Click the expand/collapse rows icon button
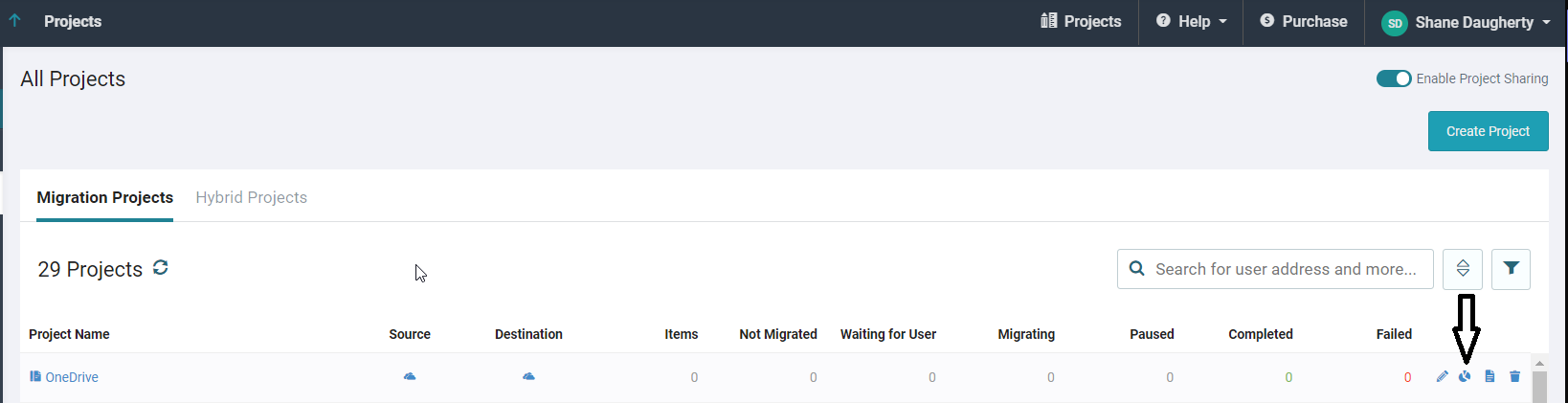This screenshot has height=403, width=1568. tap(1463, 269)
